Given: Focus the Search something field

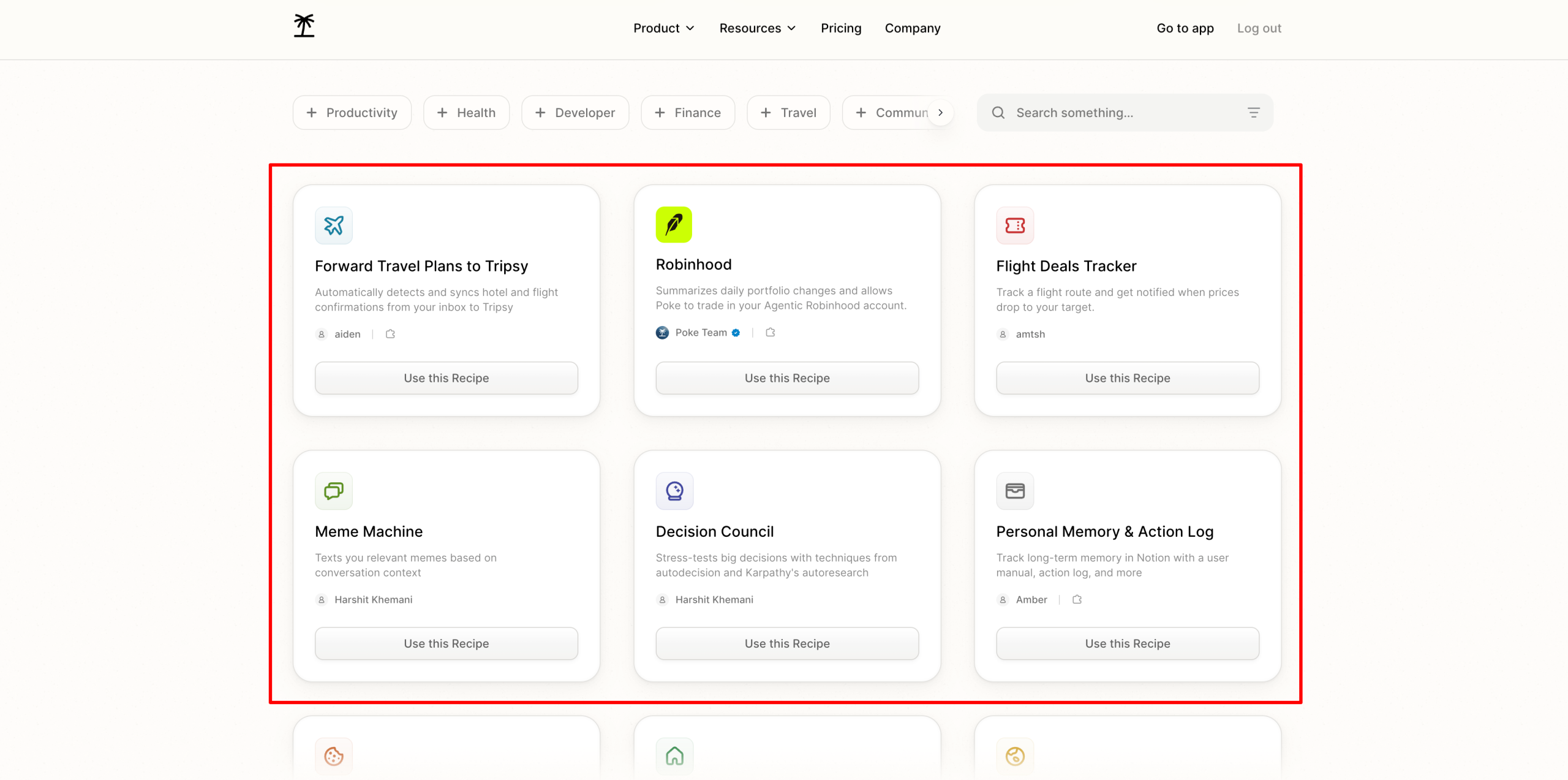Looking at the screenshot, I should (x=1125, y=113).
